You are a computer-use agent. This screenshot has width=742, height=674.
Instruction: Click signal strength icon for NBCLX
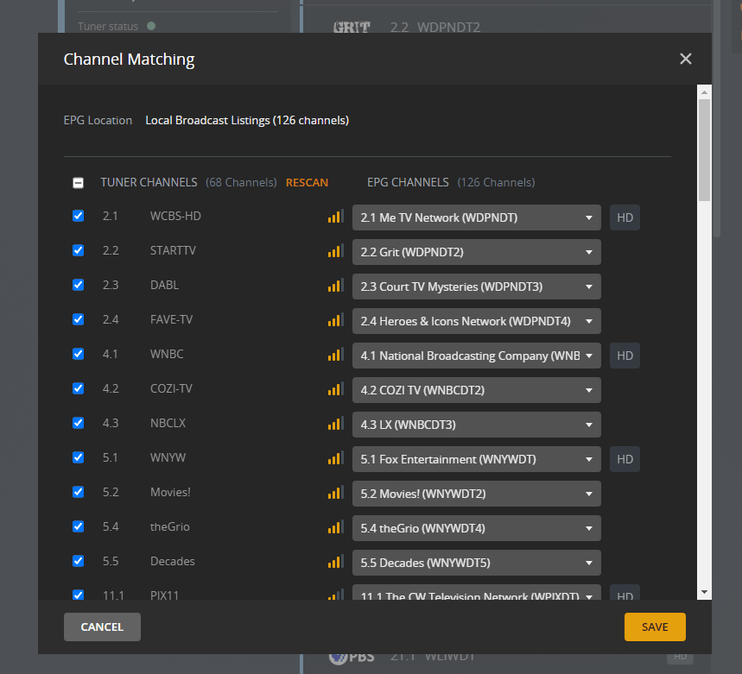[x=336, y=424]
